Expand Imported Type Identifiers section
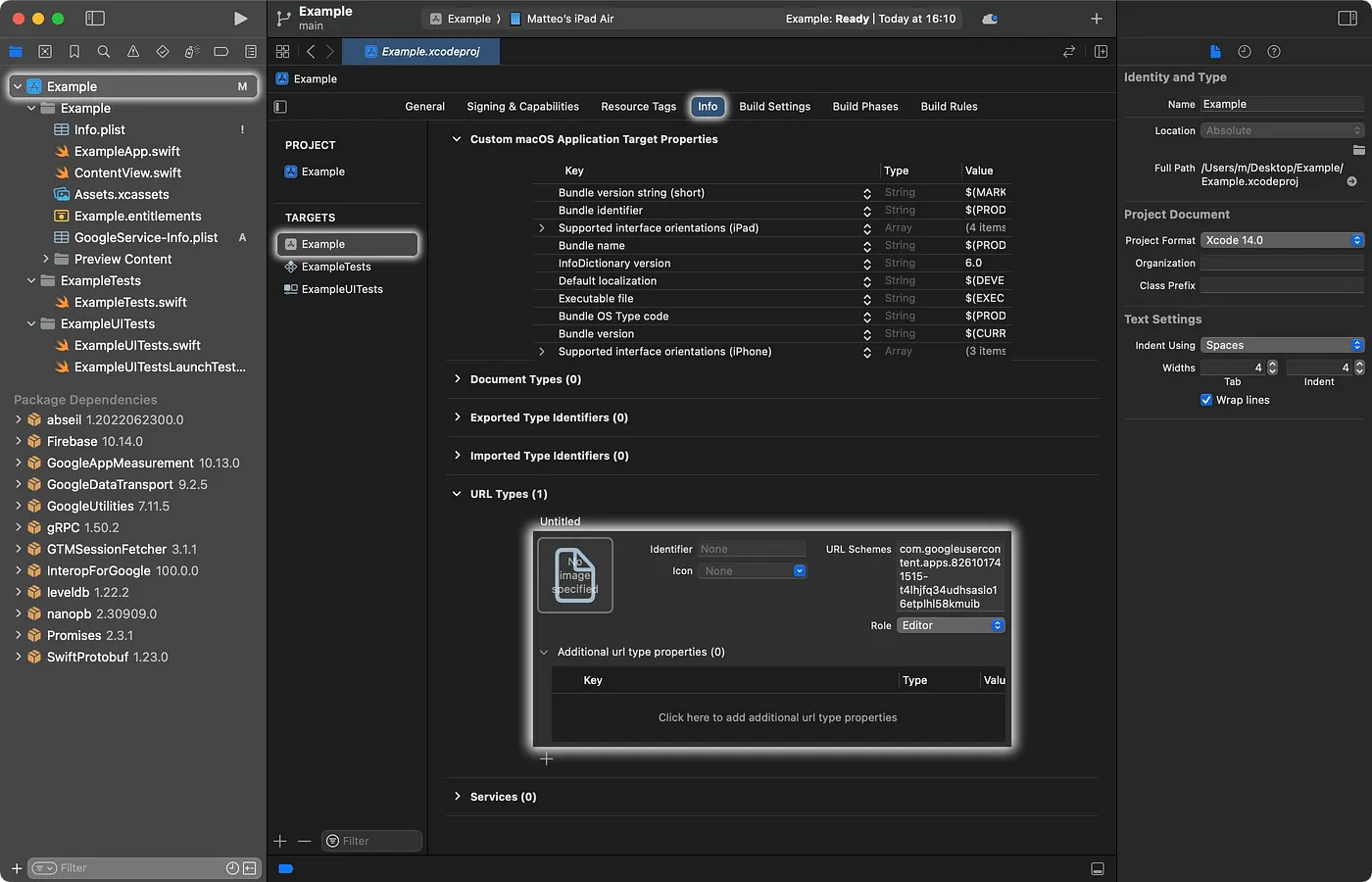Viewport: 1372px width, 882px height. (x=457, y=456)
